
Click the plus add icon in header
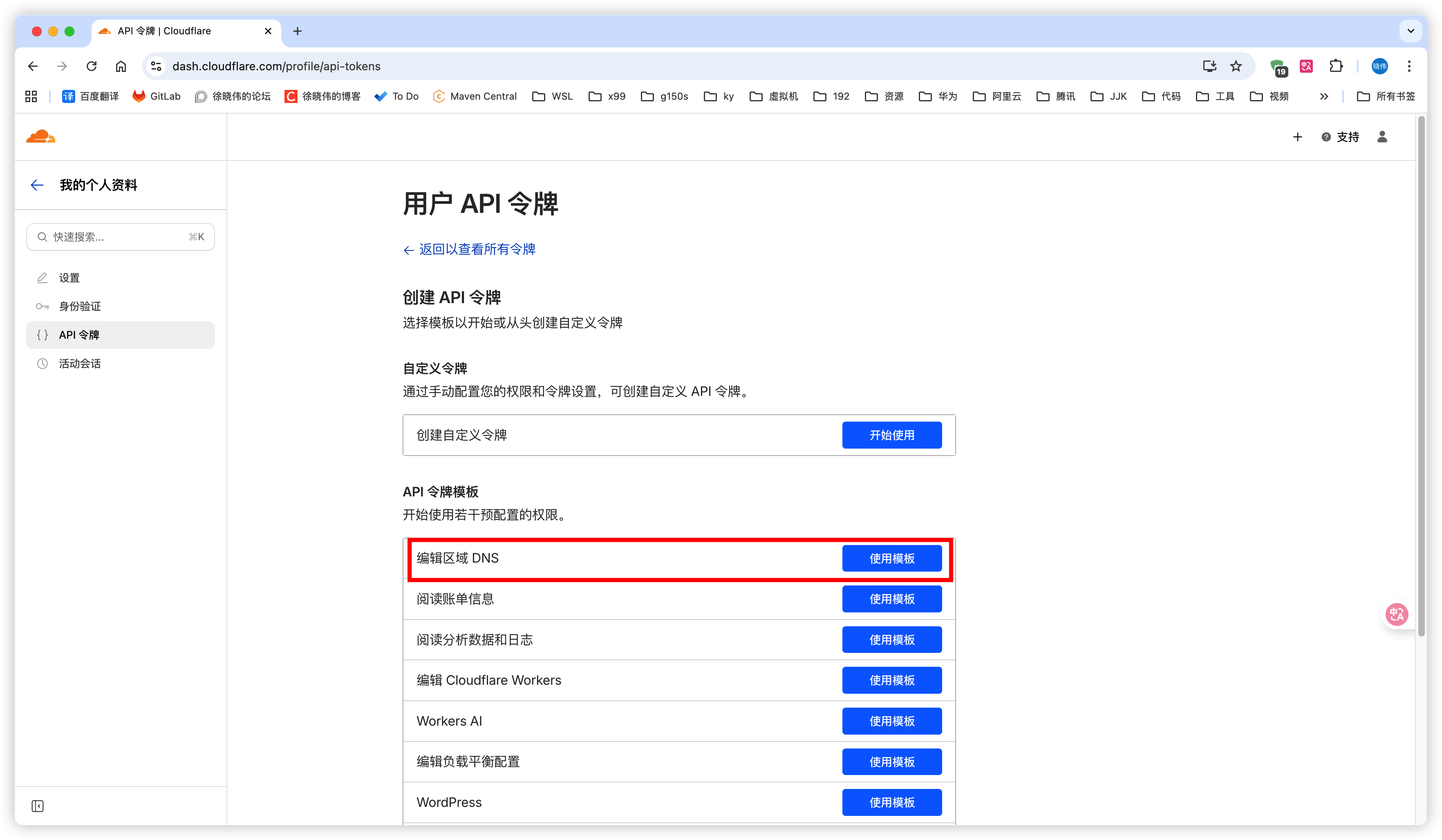click(x=1297, y=137)
